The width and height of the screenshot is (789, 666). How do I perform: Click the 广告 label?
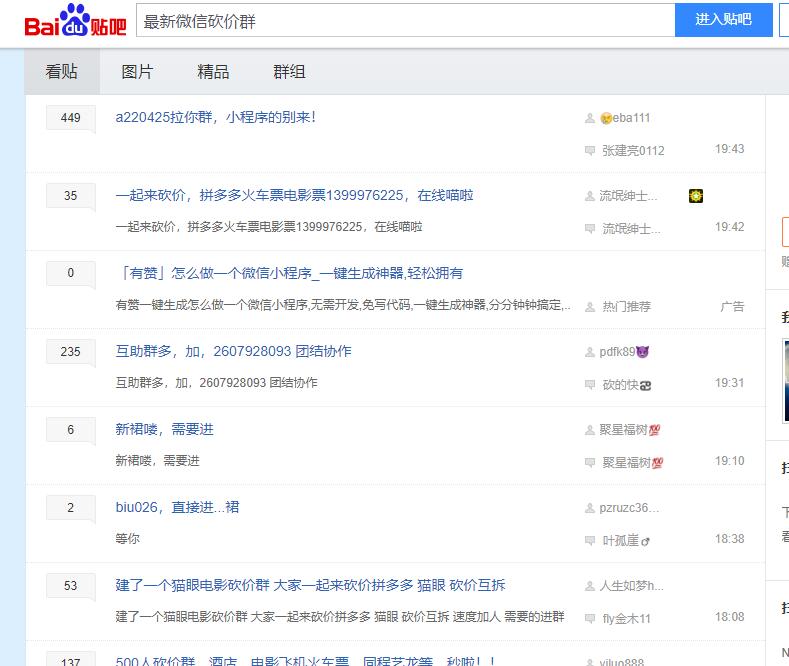[x=732, y=306]
